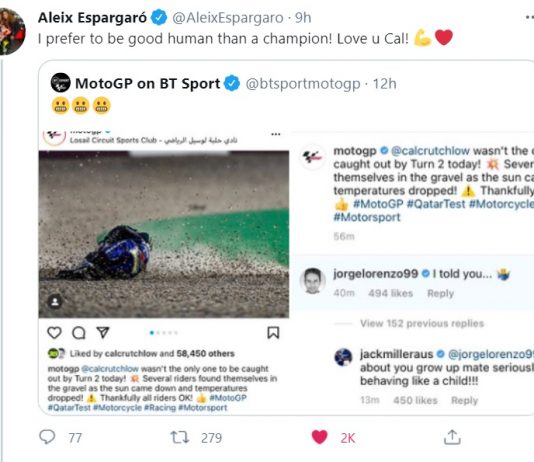Open the crashed motorcycle photo
Image resolution: width=534 pixels, height=462 pixels.
[164, 234]
